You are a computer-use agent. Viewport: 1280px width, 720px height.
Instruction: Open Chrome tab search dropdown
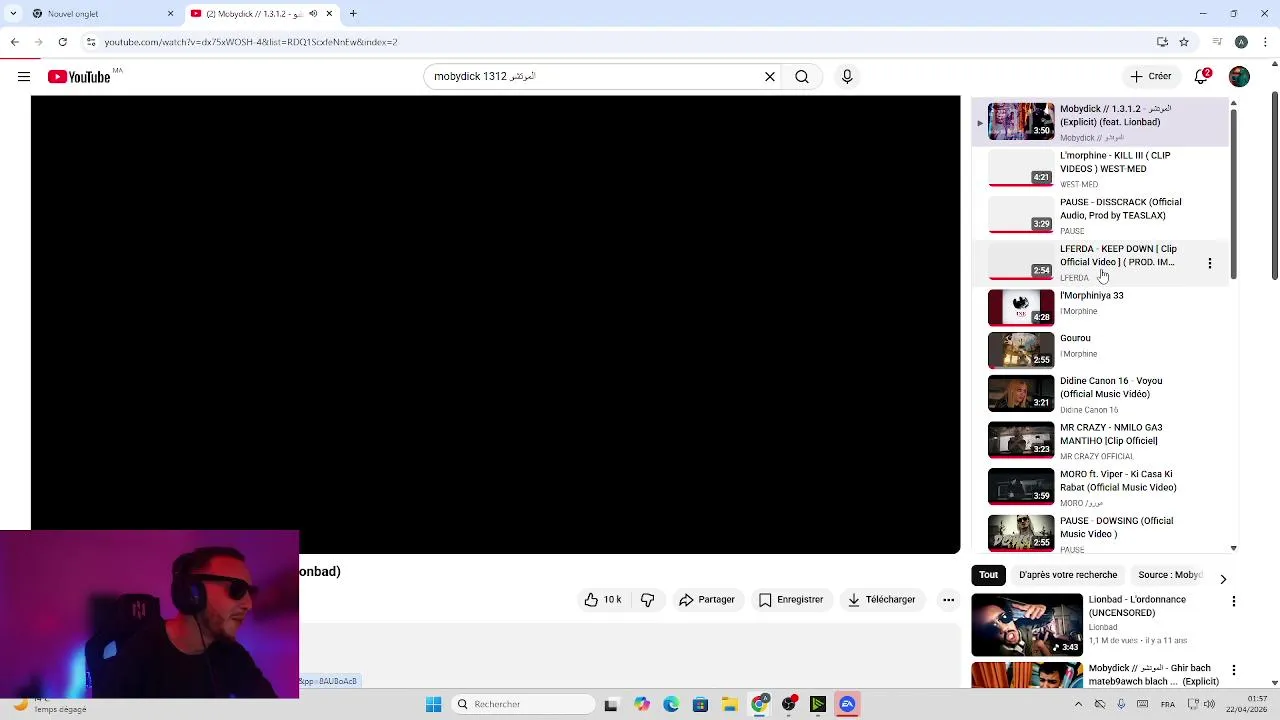[12, 14]
